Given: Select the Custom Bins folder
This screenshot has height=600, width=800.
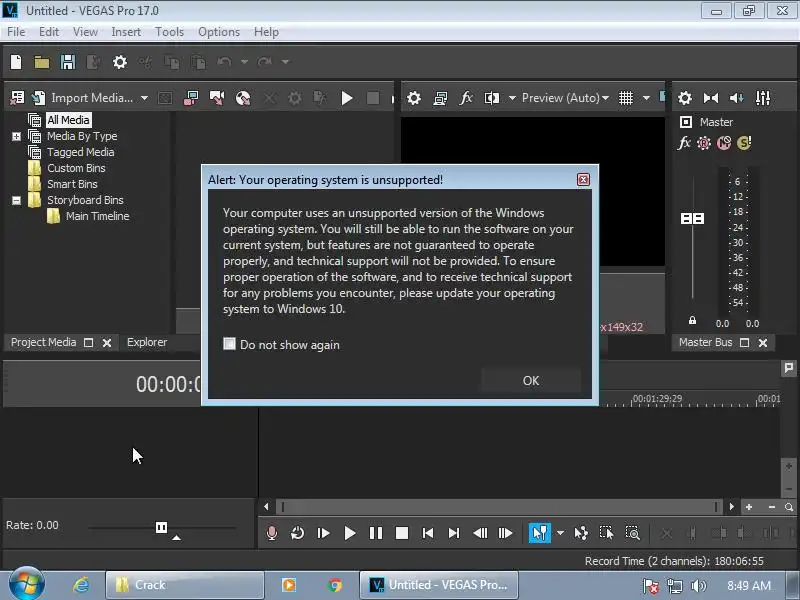Looking at the screenshot, I should (76, 168).
